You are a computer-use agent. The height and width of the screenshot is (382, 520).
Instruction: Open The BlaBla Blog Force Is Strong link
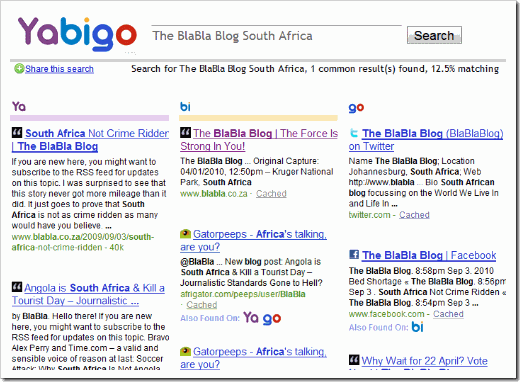[x=259, y=140]
